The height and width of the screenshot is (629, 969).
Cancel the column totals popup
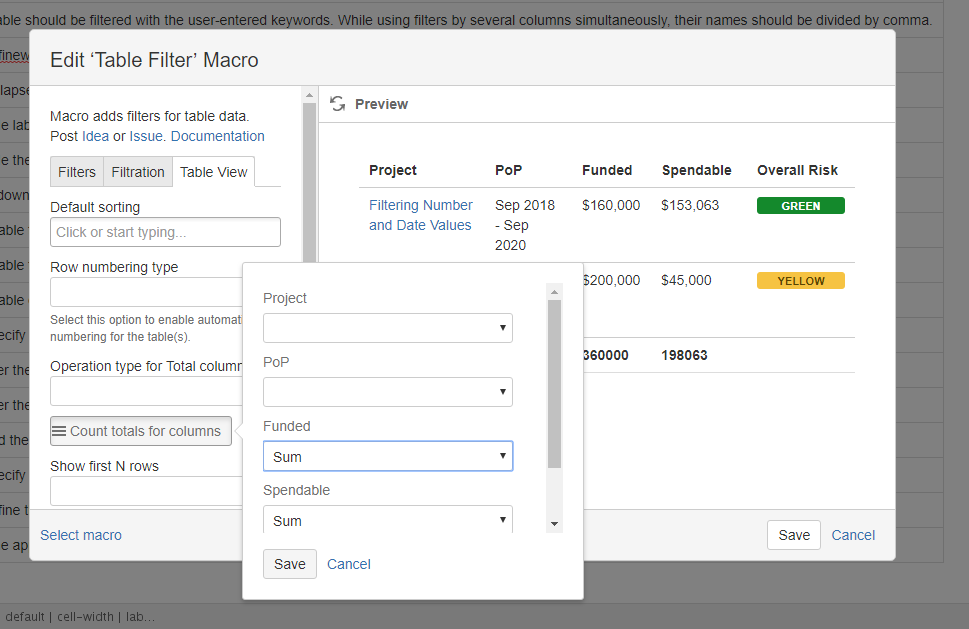[349, 564]
